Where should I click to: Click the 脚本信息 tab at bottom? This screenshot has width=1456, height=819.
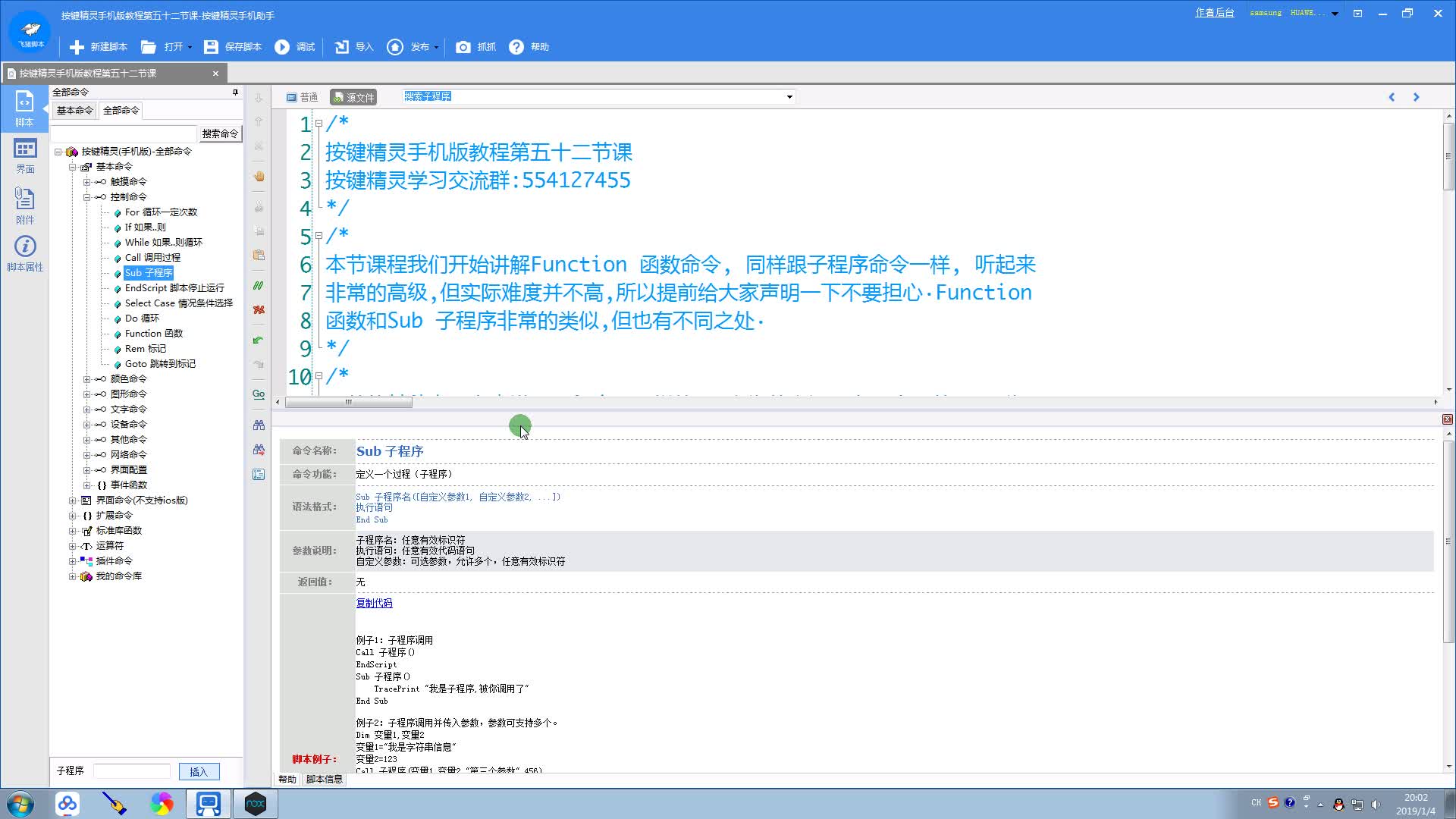tap(322, 778)
